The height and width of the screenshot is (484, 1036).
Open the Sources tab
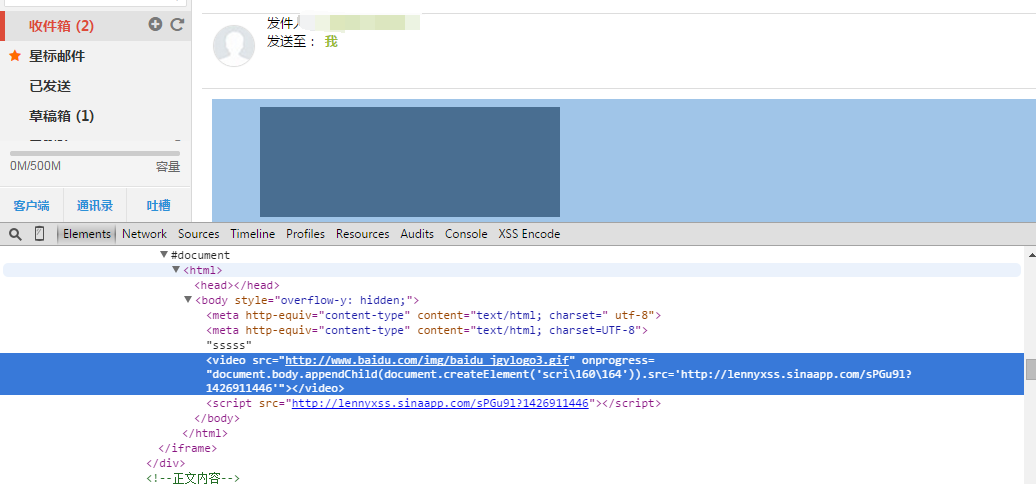coord(198,234)
